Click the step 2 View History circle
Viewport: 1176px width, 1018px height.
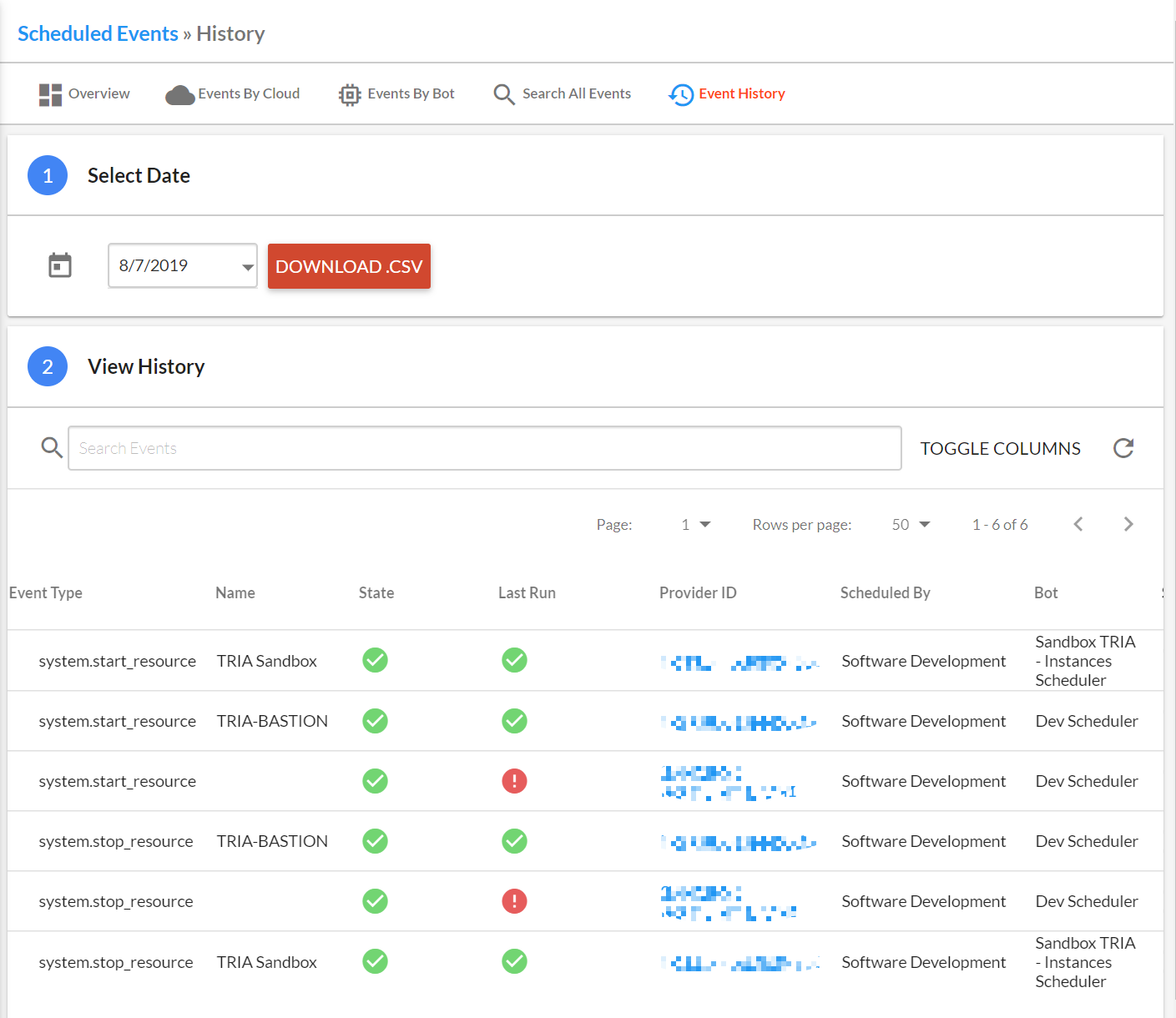click(48, 366)
